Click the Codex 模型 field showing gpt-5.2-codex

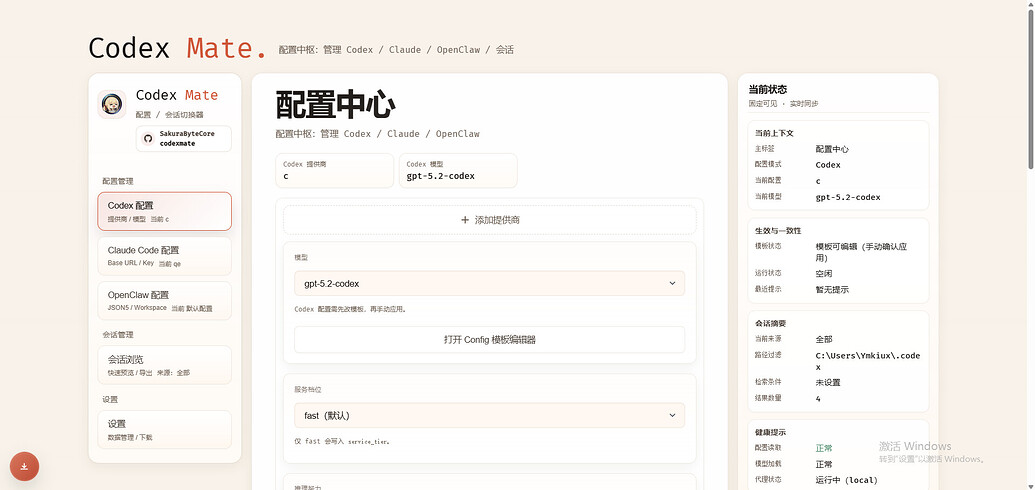point(458,170)
